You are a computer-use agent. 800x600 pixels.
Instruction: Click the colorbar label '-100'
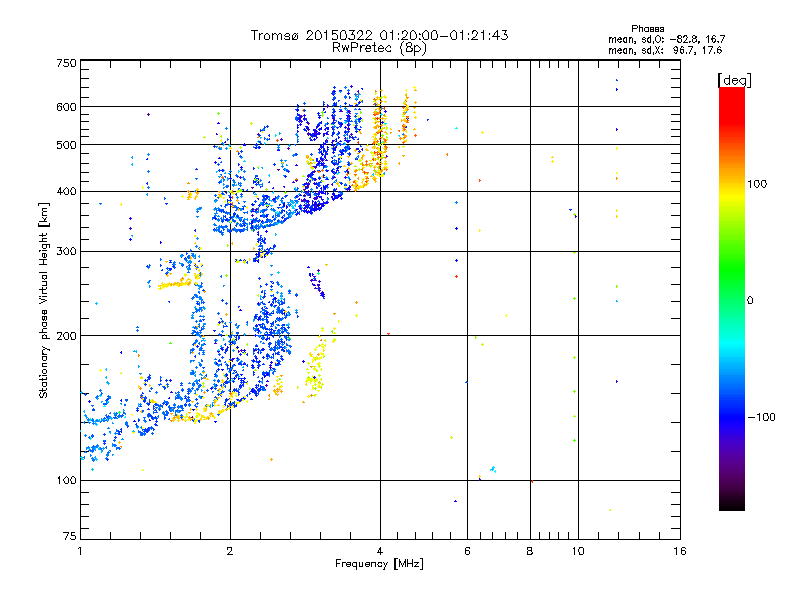[x=761, y=417]
